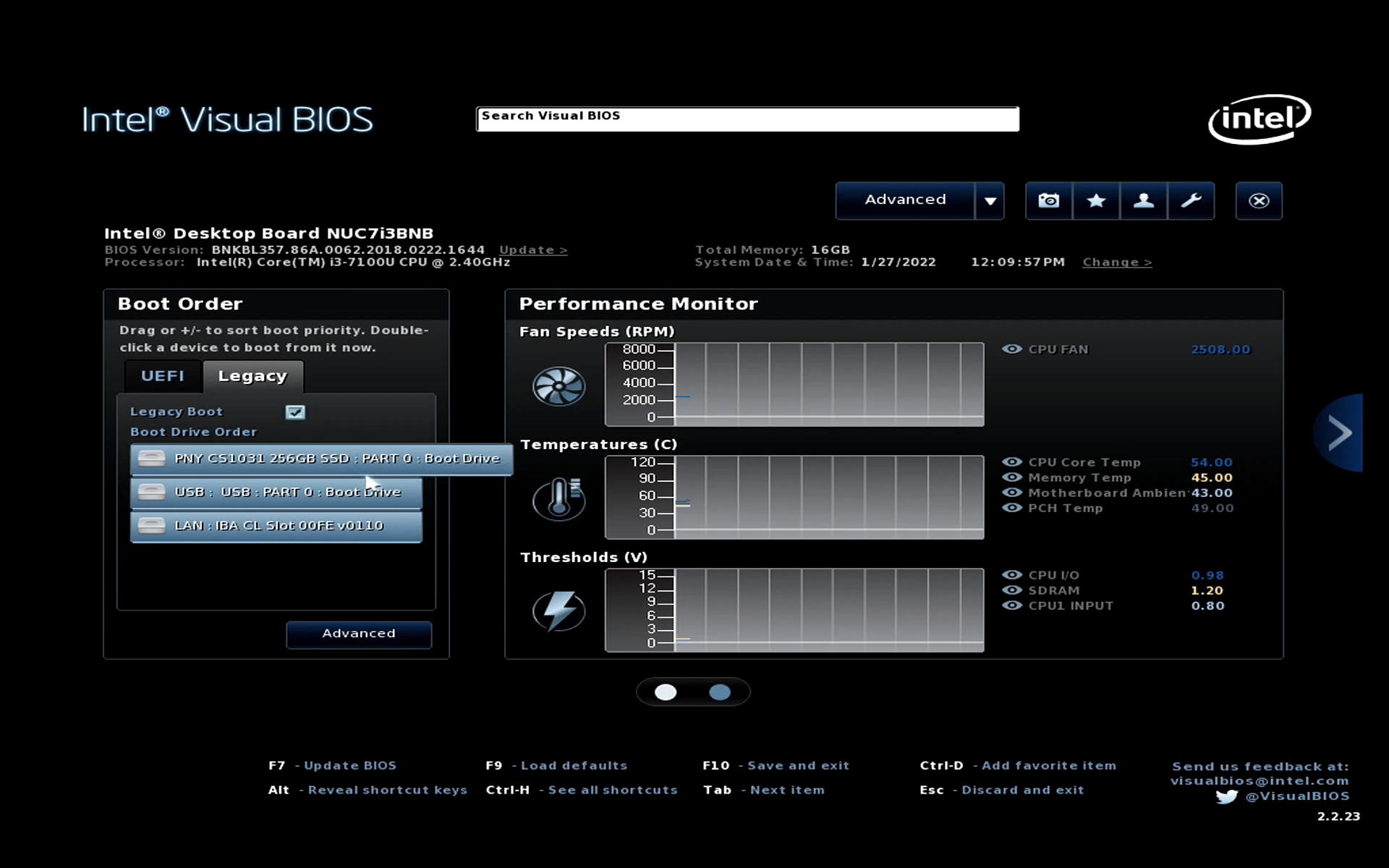Select second page indicator dot
This screenshot has width=1389, height=868.
click(720, 692)
